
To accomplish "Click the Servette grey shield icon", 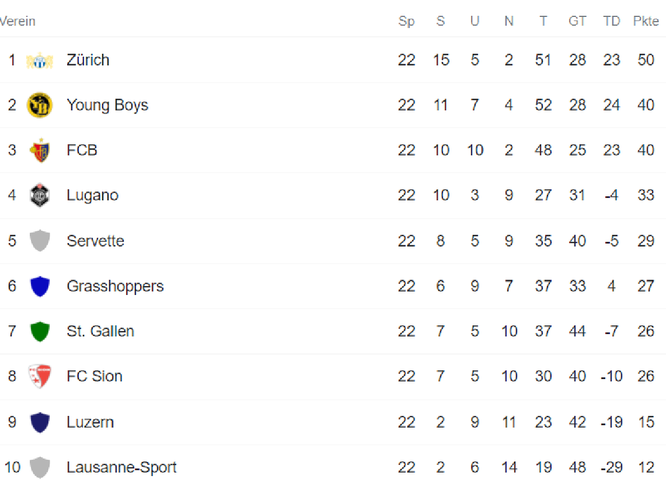I will click(x=40, y=241).
